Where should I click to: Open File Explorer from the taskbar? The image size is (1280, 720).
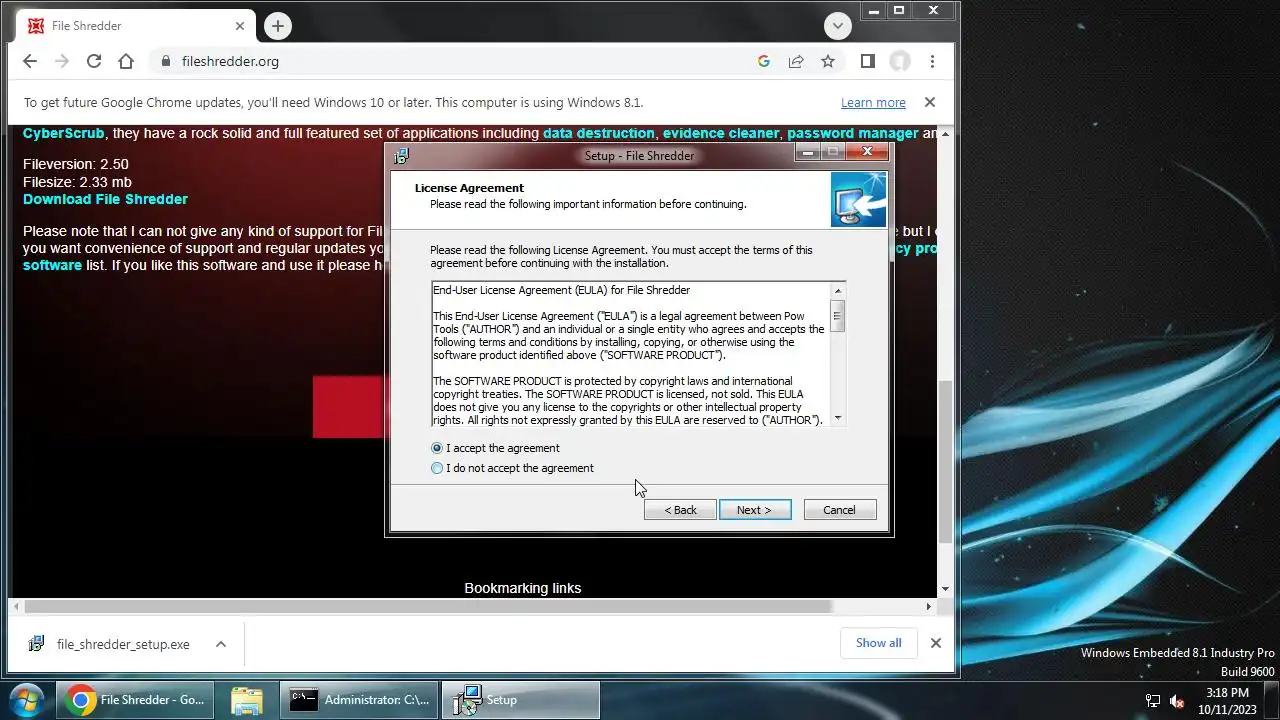pos(246,700)
